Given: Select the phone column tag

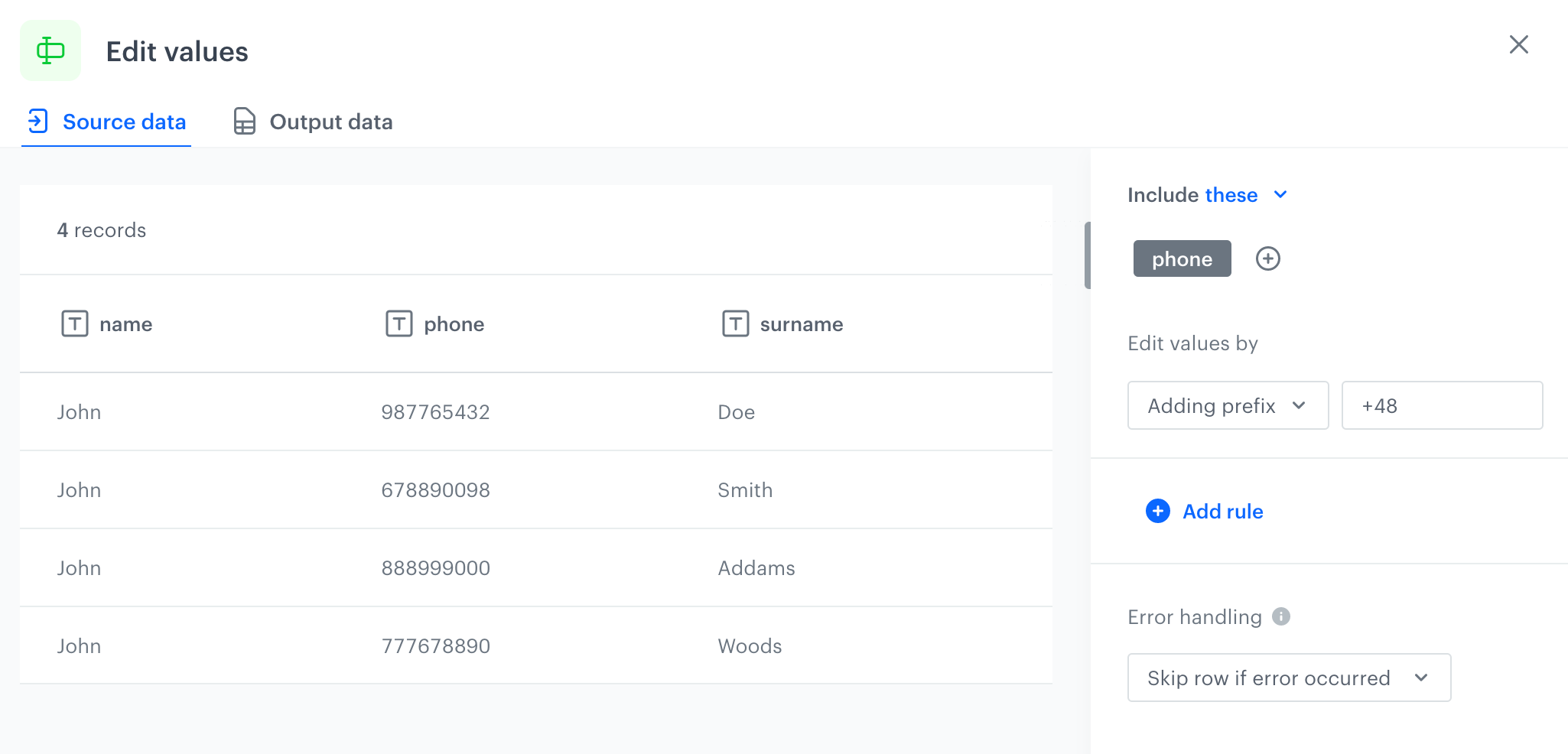Looking at the screenshot, I should click(x=1182, y=259).
